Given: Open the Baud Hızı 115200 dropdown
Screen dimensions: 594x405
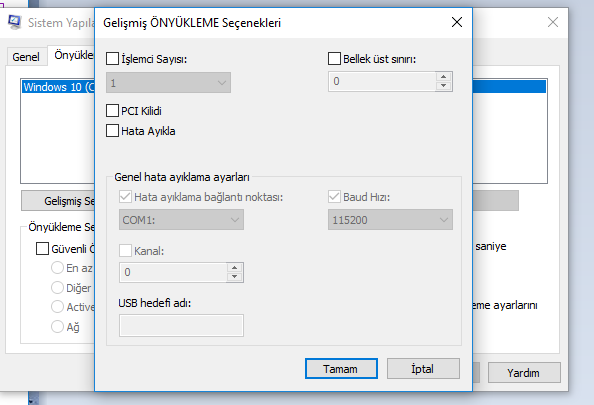Looking at the screenshot, I should [x=390, y=220].
